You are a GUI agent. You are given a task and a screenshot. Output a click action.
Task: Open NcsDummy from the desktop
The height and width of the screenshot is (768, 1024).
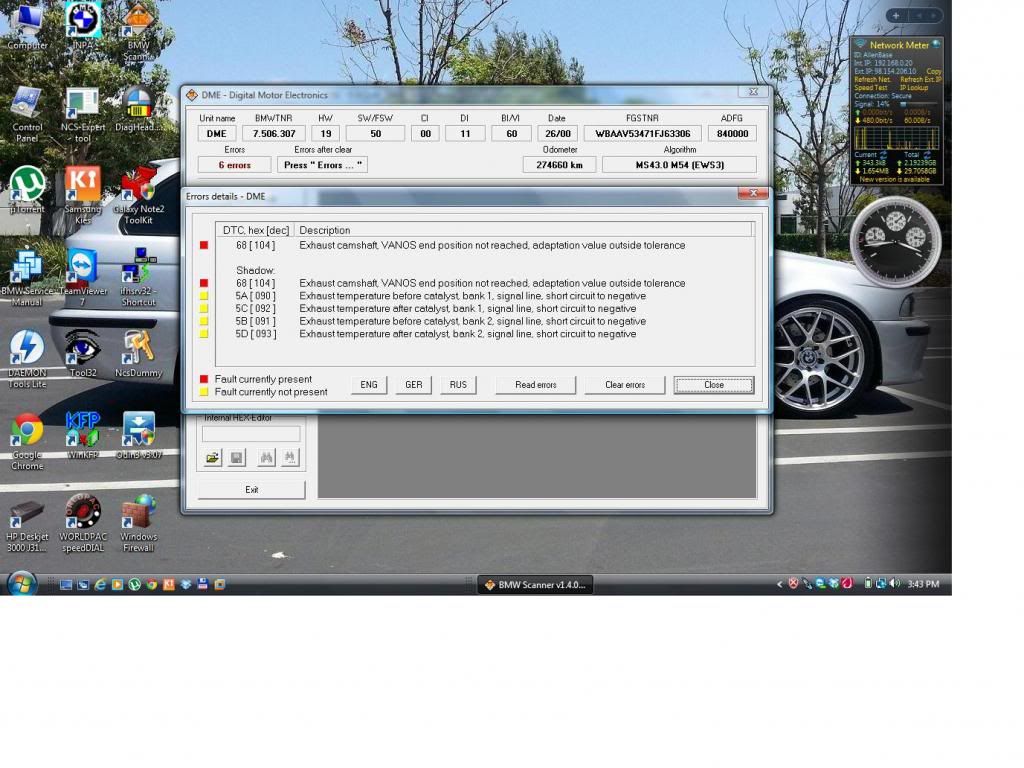(138, 349)
